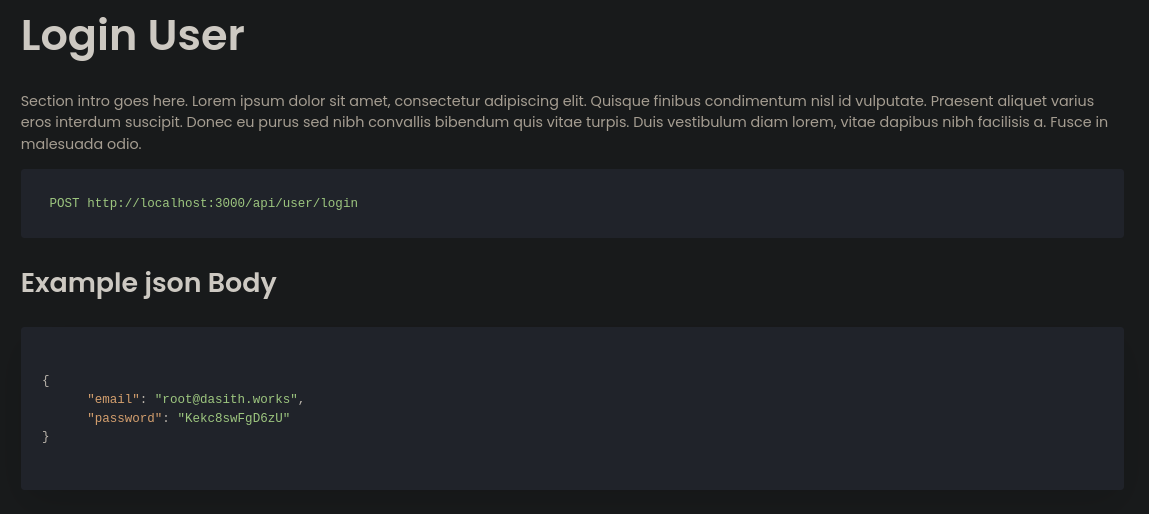Click the phrase "Praesent aliquet varius"
Image resolution: width=1149 pixels, height=514 pixels.
[1012, 101]
